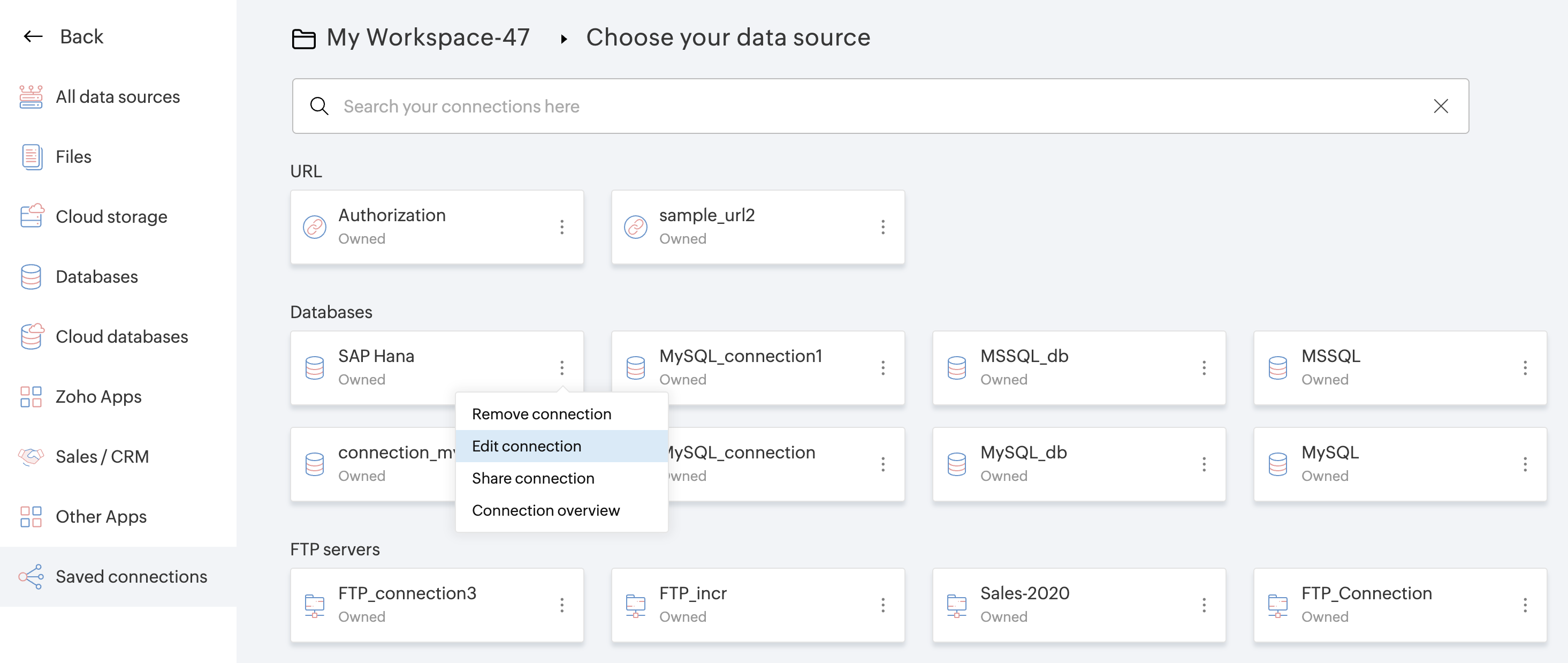Open All data sources category
Viewport: 1568px width, 663px height.
[118, 97]
